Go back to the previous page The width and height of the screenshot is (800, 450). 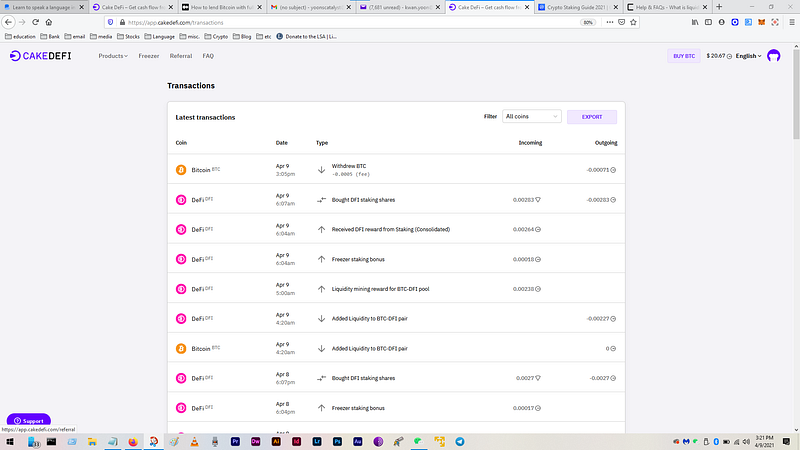(8, 22)
